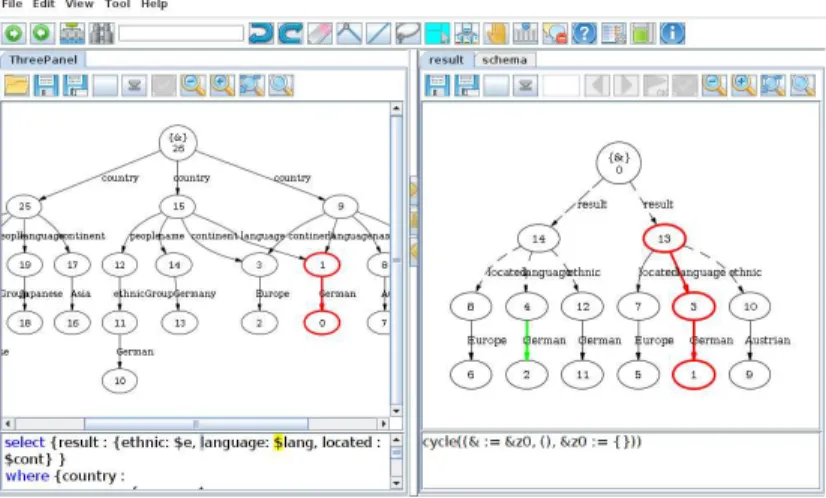Click the notebook list settings icon
The image size is (826, 498).
click(x=614, y=33)
